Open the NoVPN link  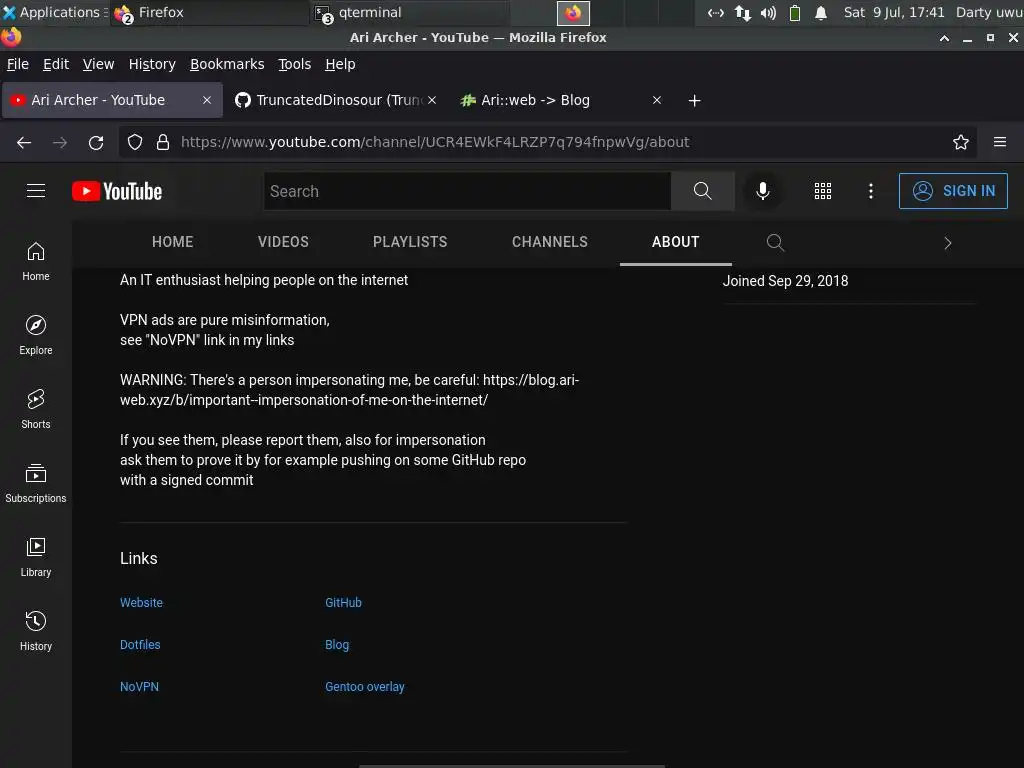point(139,686)
